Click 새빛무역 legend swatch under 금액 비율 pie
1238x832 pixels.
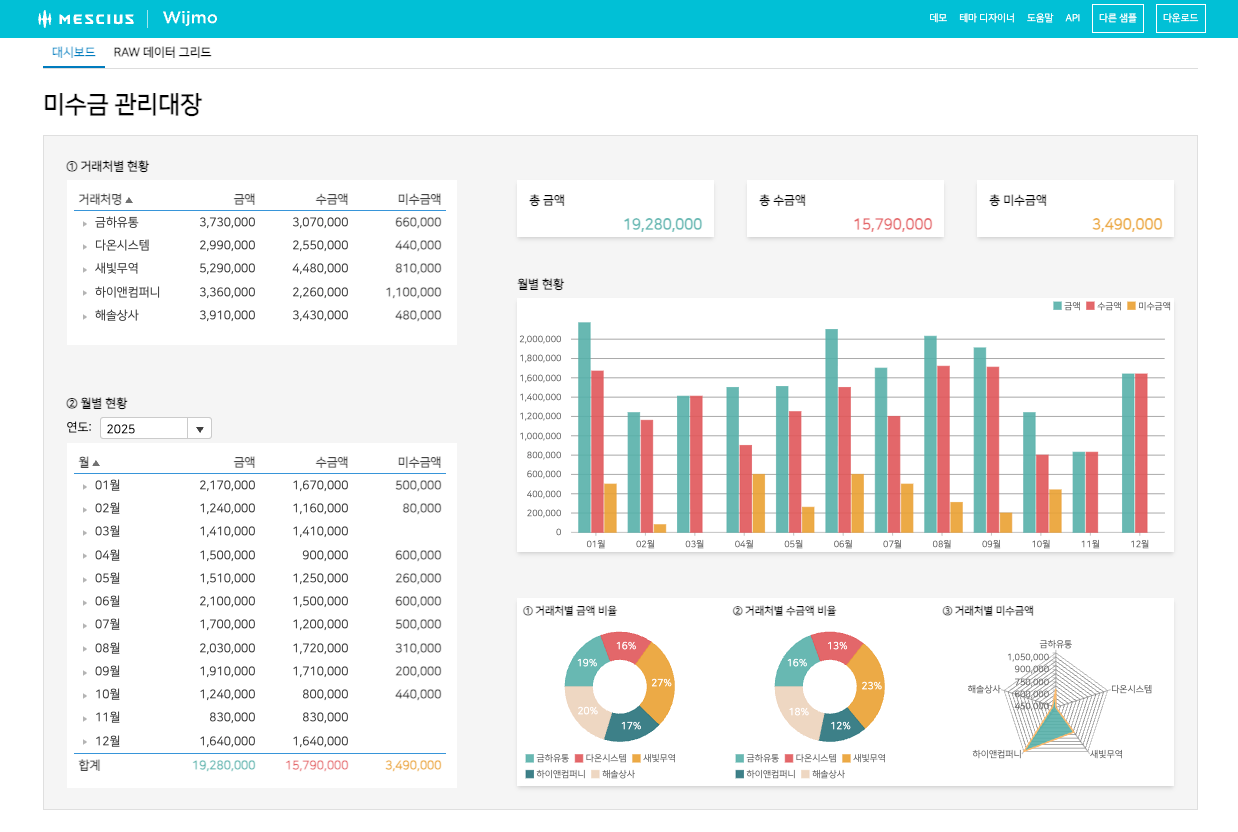(x=637, y=758)
